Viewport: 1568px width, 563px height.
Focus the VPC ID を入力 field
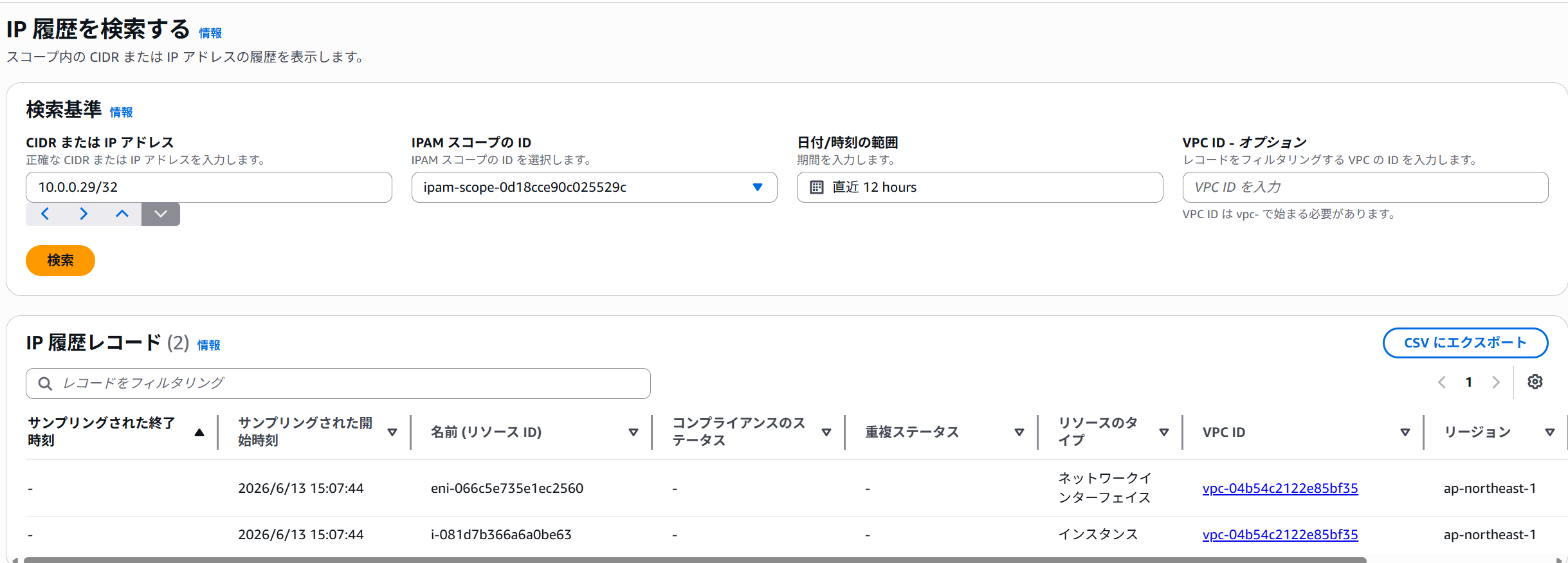click(x=1365, y=187)
